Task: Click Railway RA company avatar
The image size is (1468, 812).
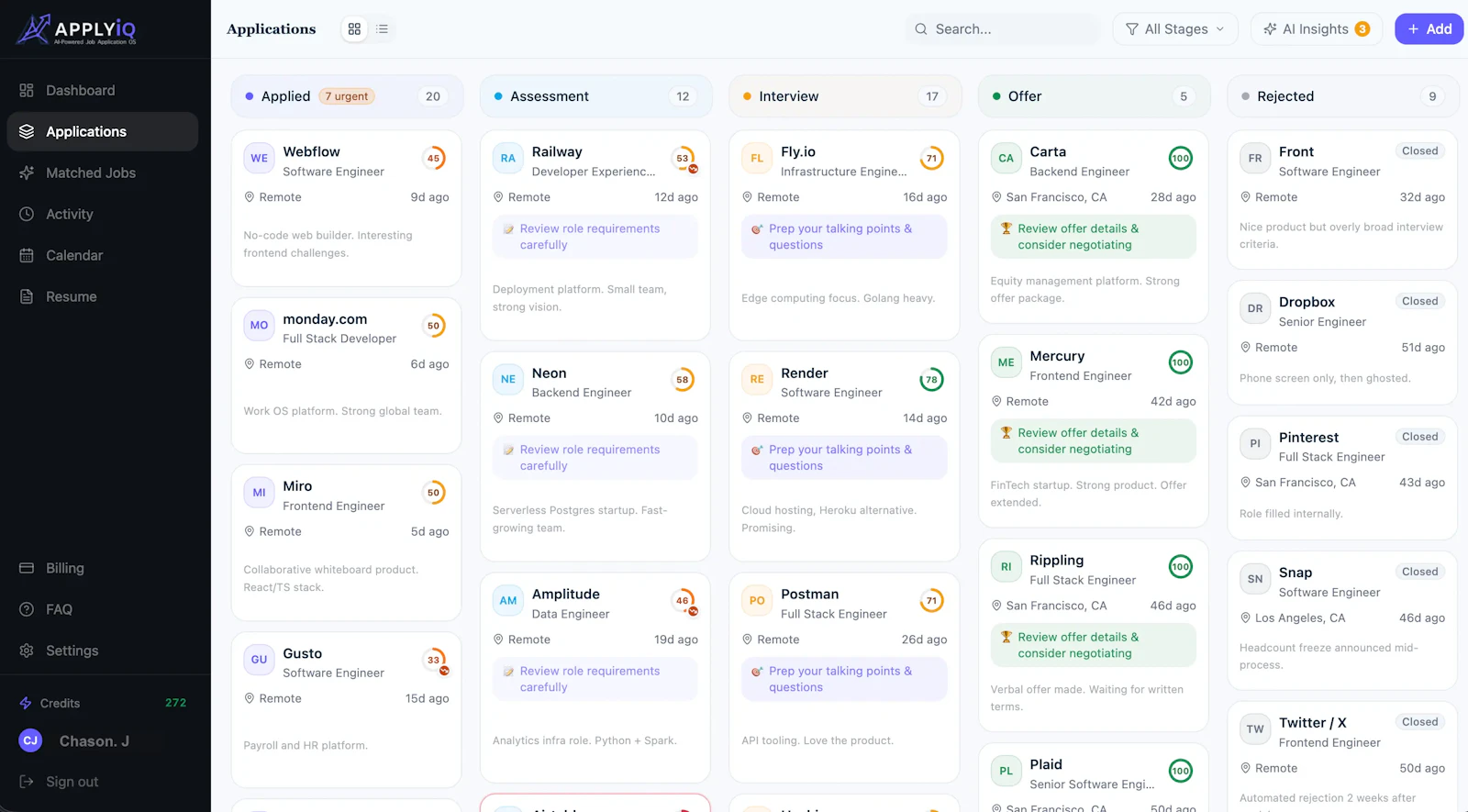Action: click(508, 158)
